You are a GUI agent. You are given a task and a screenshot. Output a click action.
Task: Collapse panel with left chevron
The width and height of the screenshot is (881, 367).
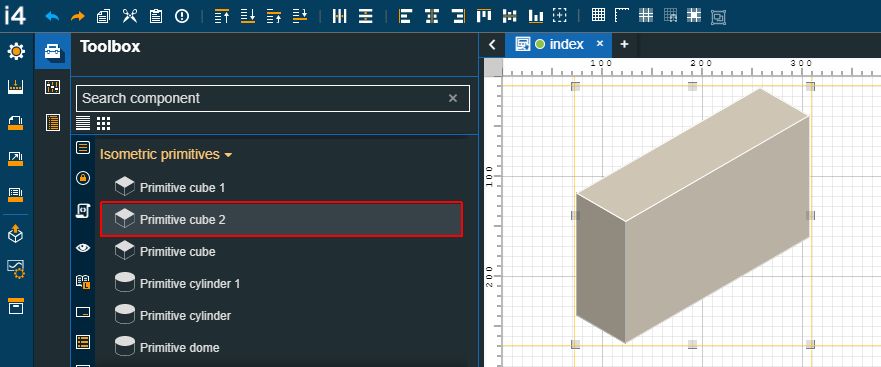pyautogui.click(x=492, y=45)
